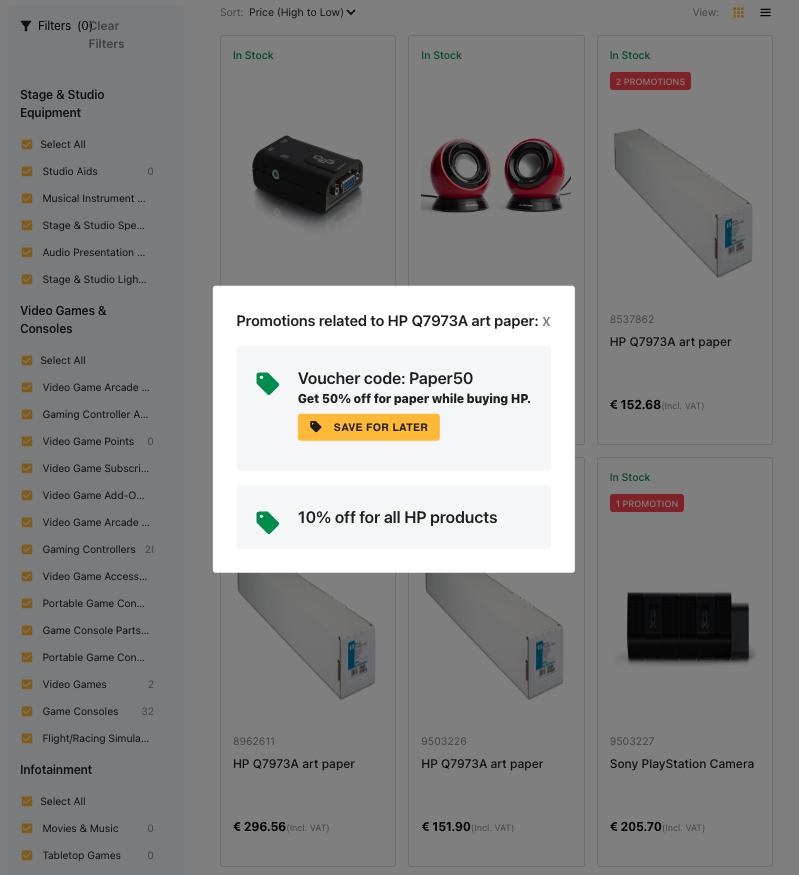Open the Sort by price dropdown
This screenshot has width=799, height=875.
click(303, 13)
